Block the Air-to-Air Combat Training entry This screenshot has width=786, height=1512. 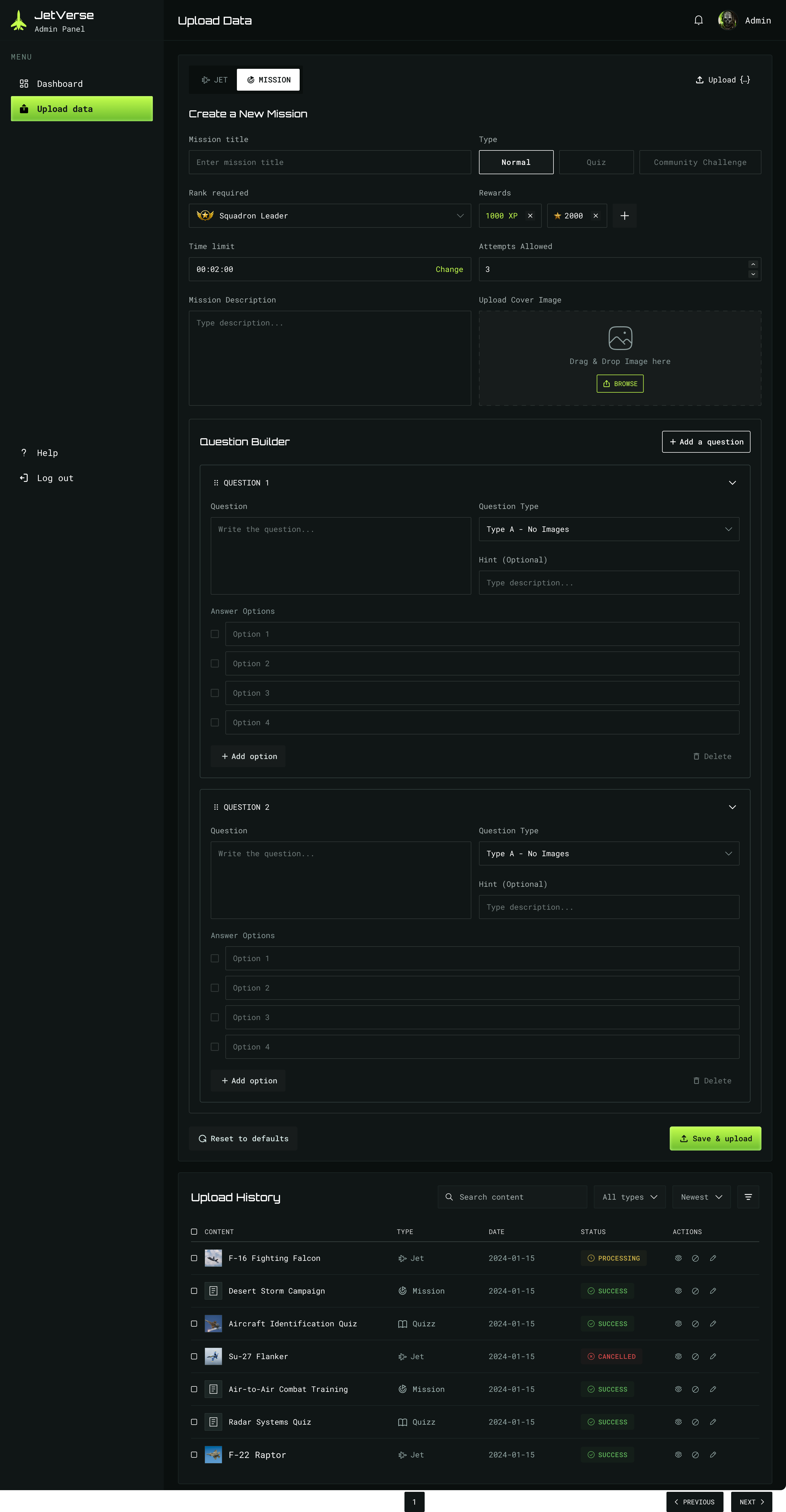(x=696, y=1390)
